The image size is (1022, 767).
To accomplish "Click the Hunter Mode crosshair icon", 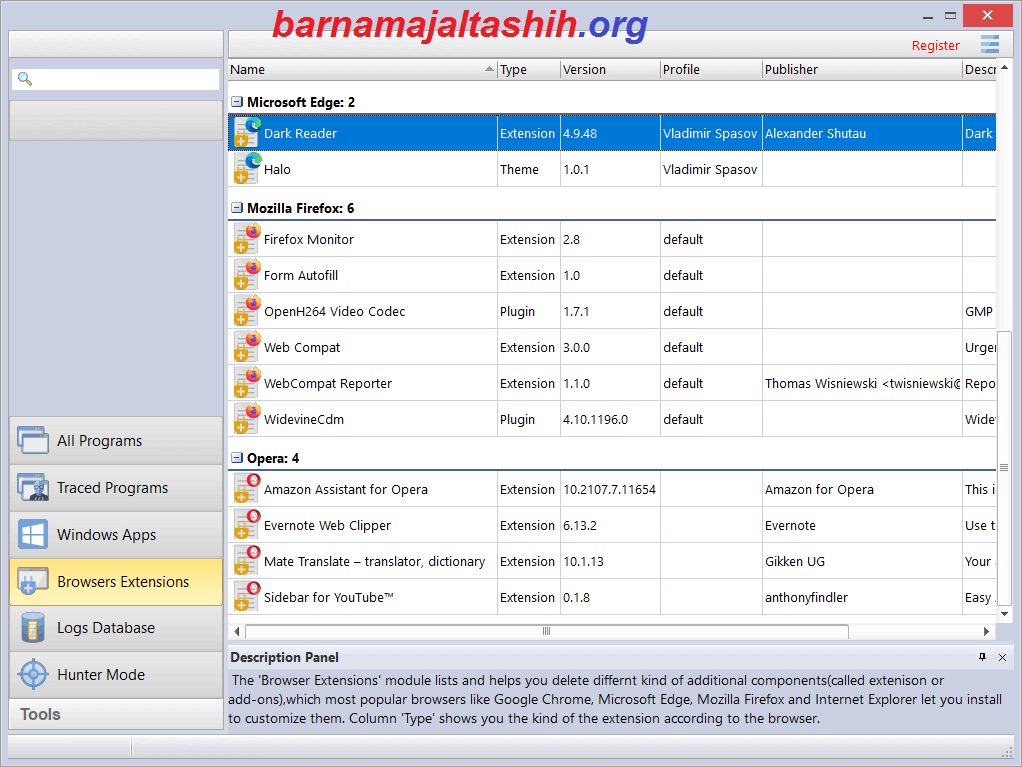I will point(33,674).
